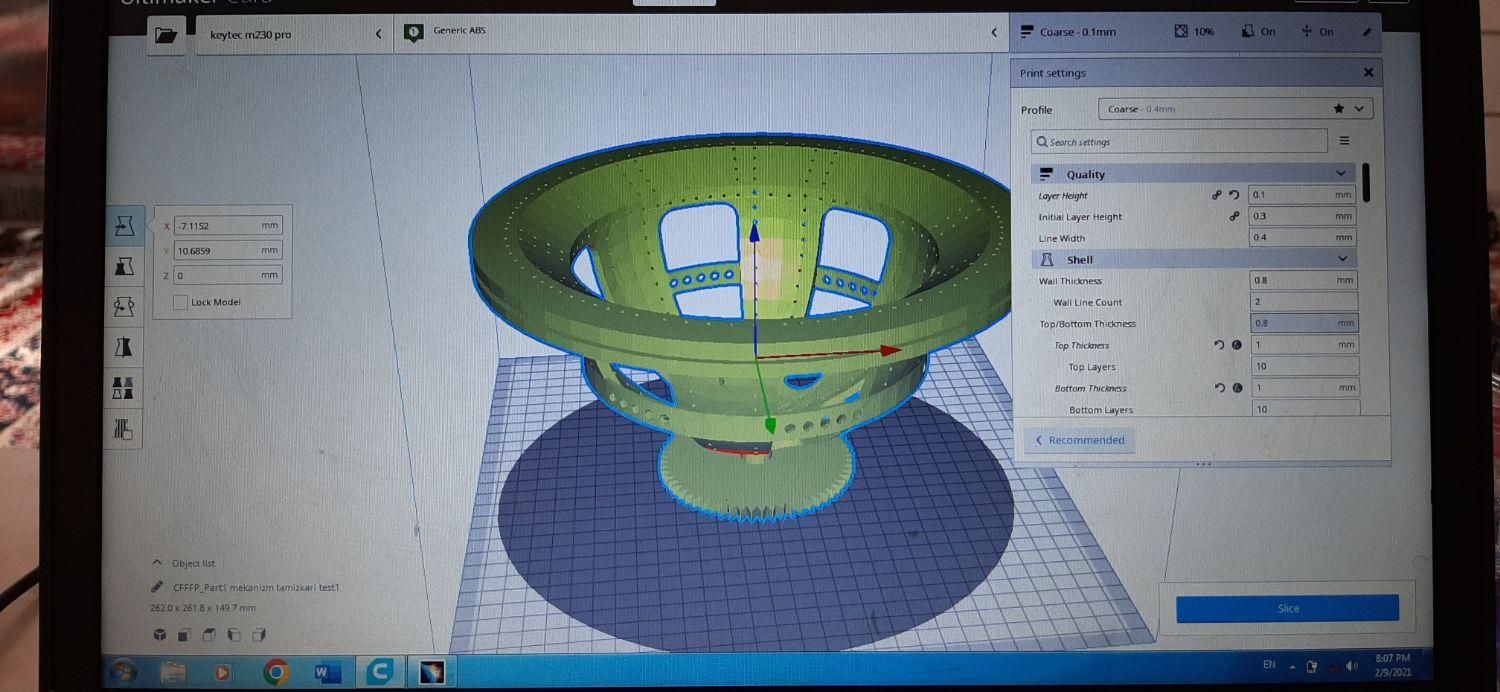1500x692 pixels.
Task: Open the keytec m230 pro printer selector
Action: coord(294,34)
